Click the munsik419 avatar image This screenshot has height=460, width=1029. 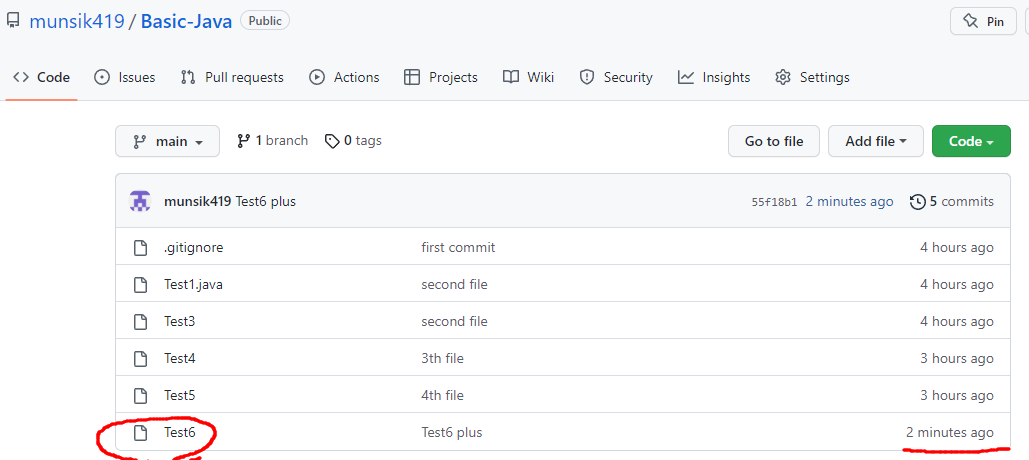(140, 201)
